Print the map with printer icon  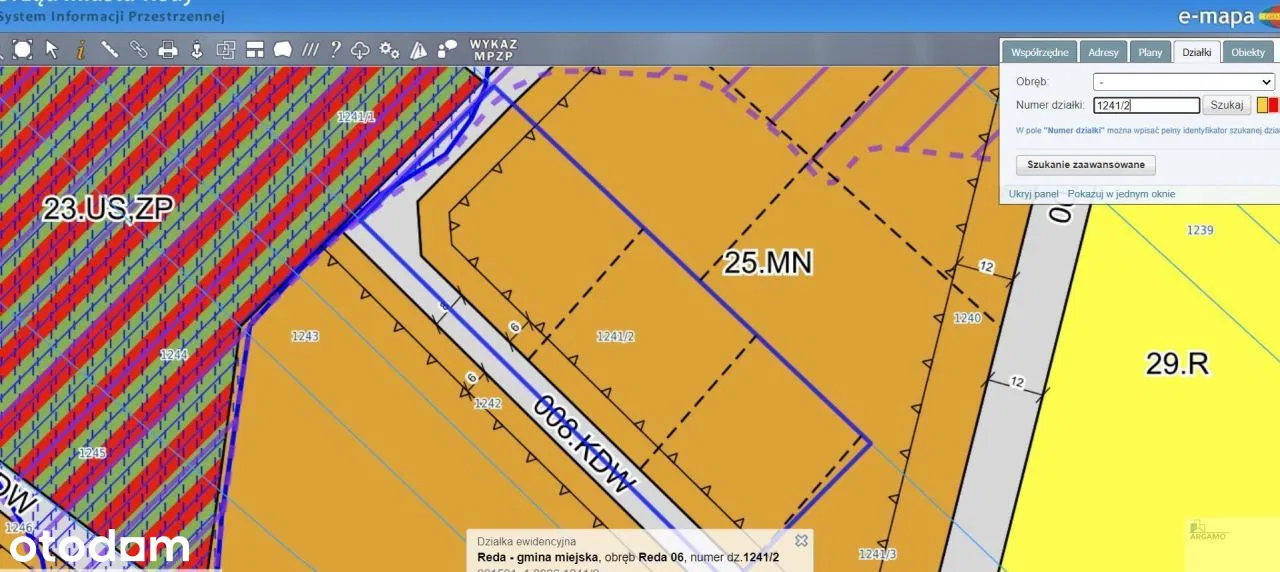168,49
